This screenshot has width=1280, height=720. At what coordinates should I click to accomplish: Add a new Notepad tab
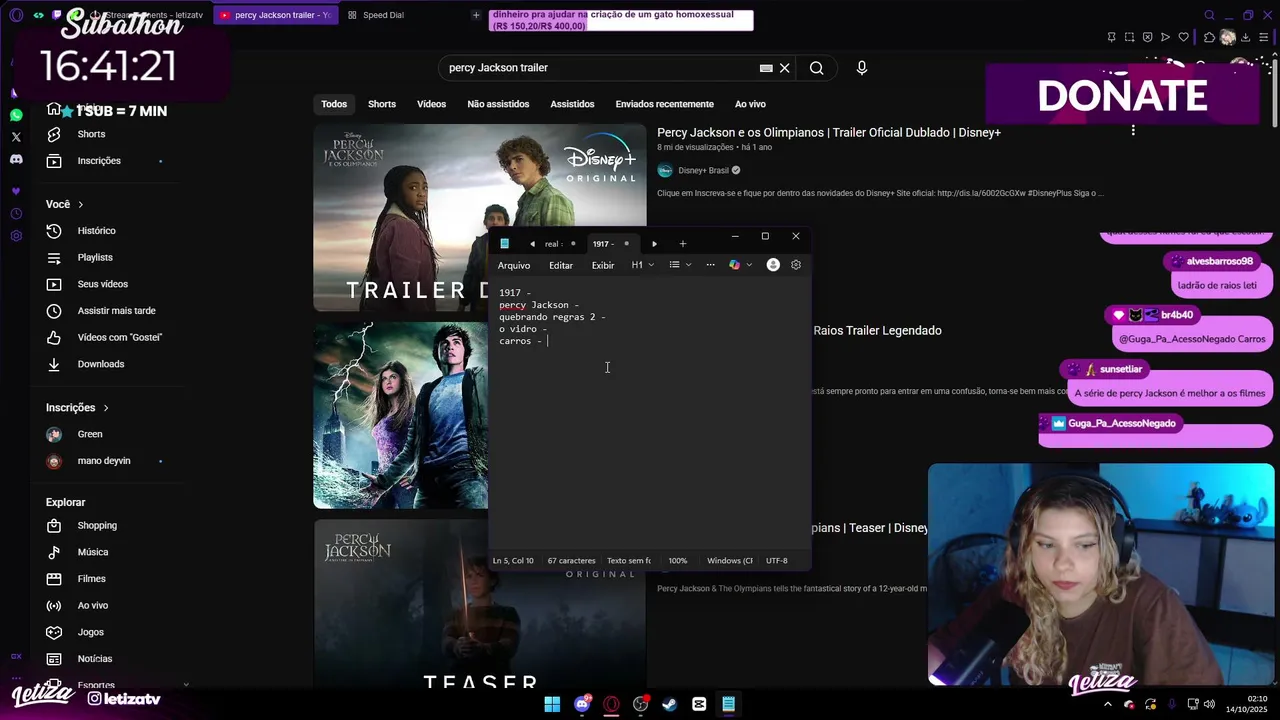(683, 244)
